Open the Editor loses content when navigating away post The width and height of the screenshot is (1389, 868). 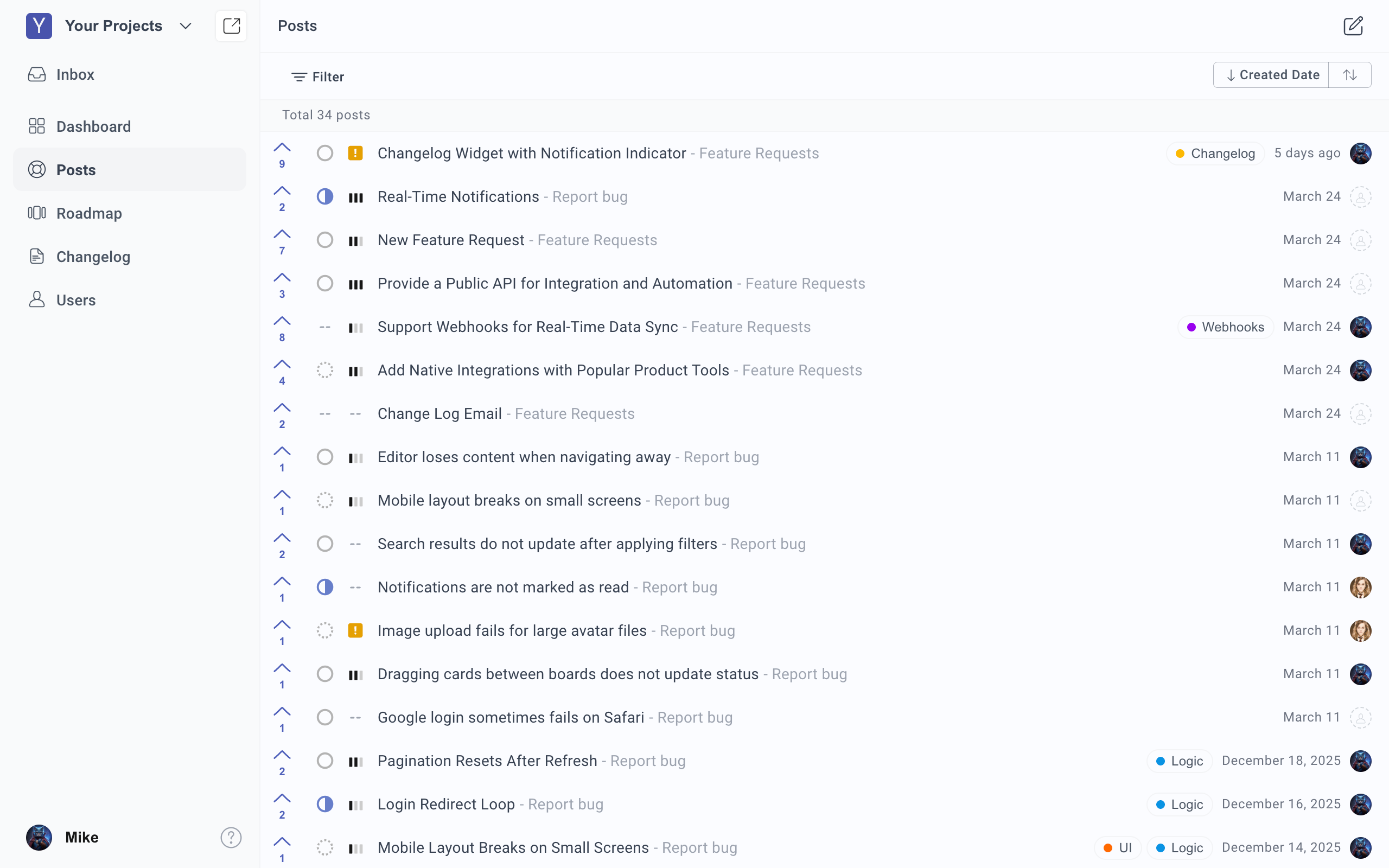pos(524,457)
